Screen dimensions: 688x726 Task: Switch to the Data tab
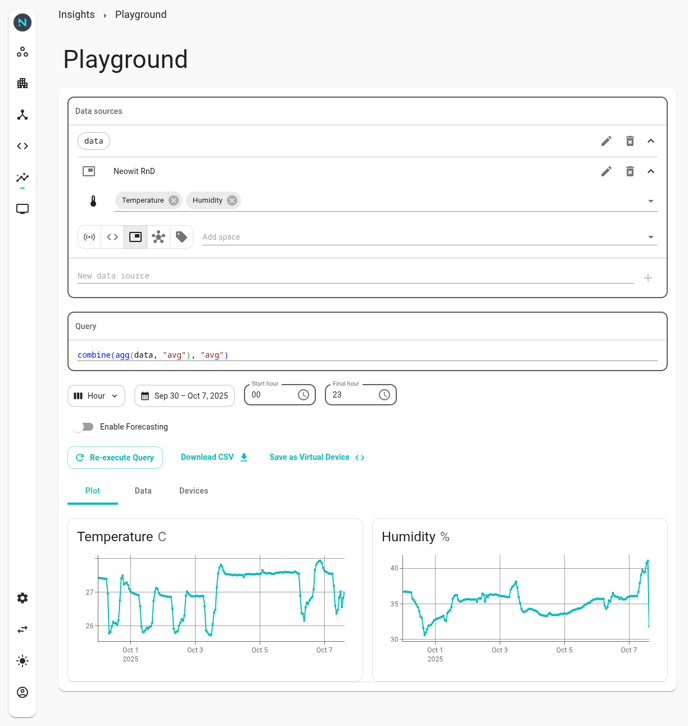tap(143, 491)
